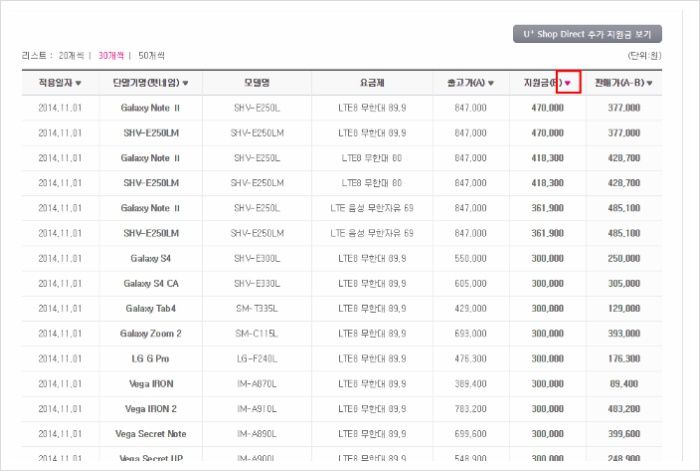Click 출고가 value 605,000
This screenshot has height=471, width=700.
[x=471, y=283]
